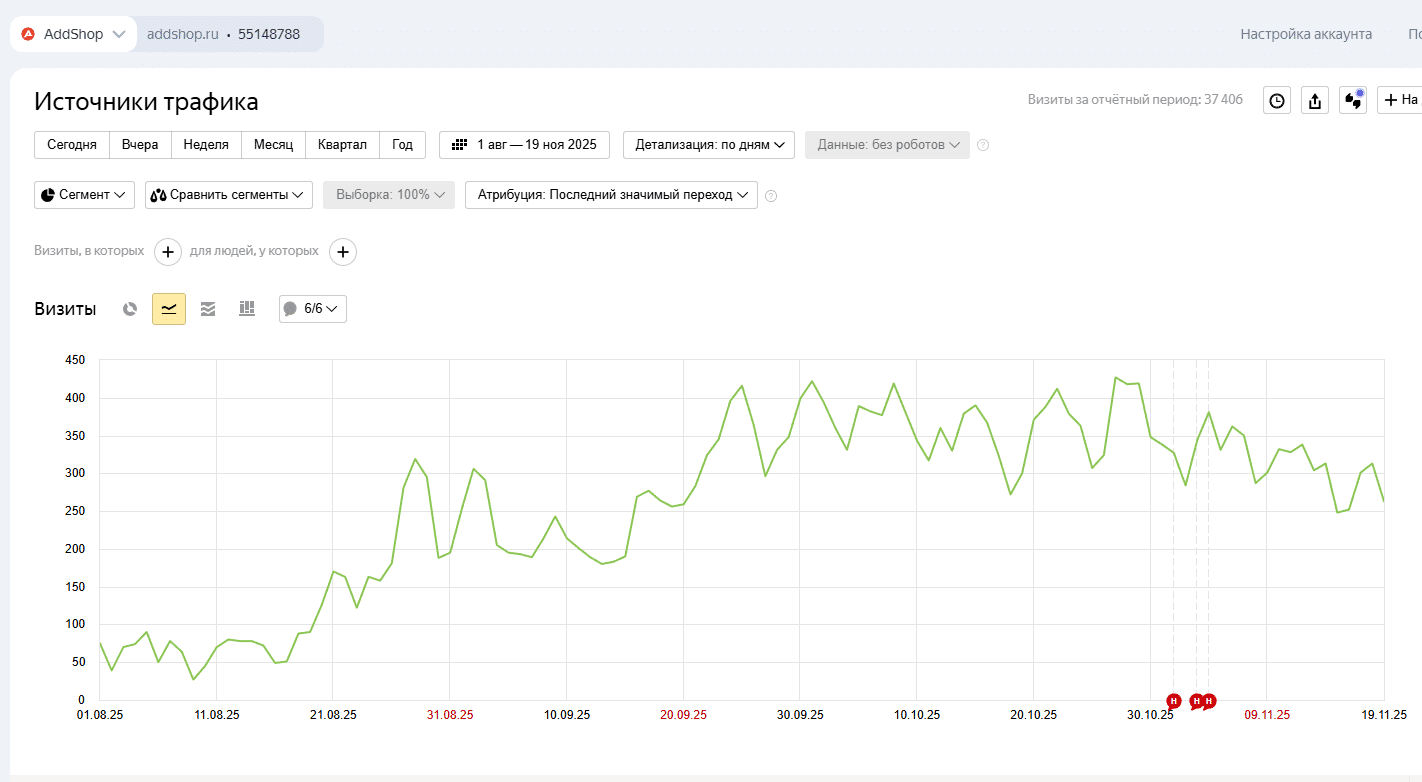Select the Квартал period tab

(x=342, y=145)
